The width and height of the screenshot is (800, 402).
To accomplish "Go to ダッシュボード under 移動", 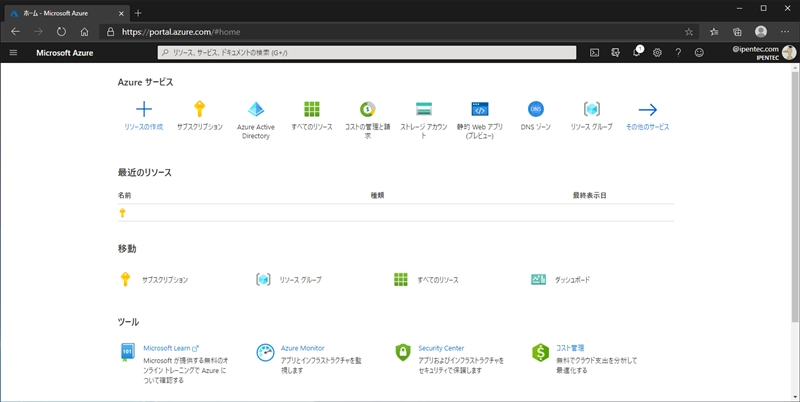I will (x=572, y=280).
